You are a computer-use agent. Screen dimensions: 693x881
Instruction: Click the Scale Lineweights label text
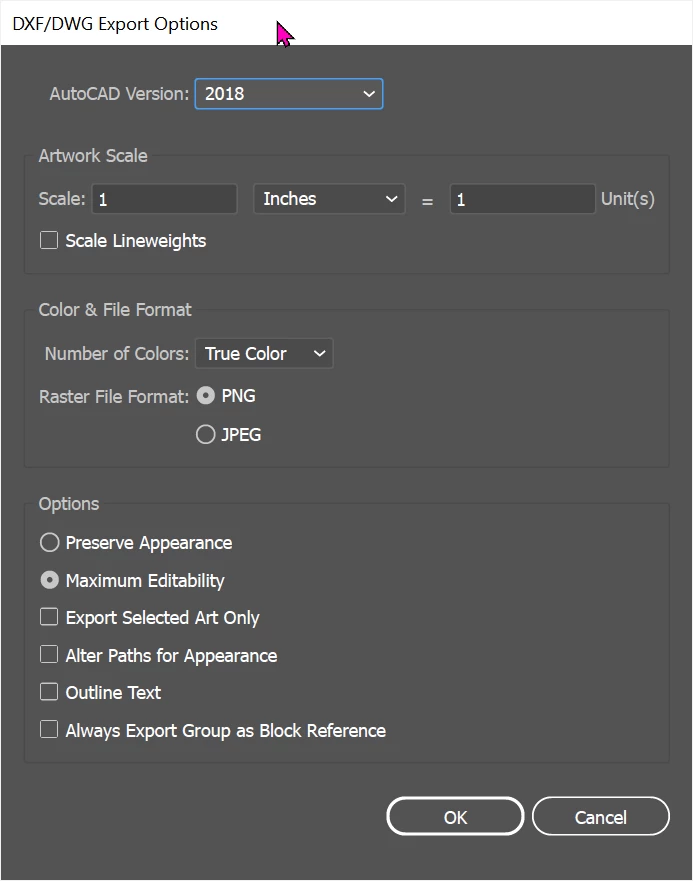pyautogui.click(x=136, y=241)
